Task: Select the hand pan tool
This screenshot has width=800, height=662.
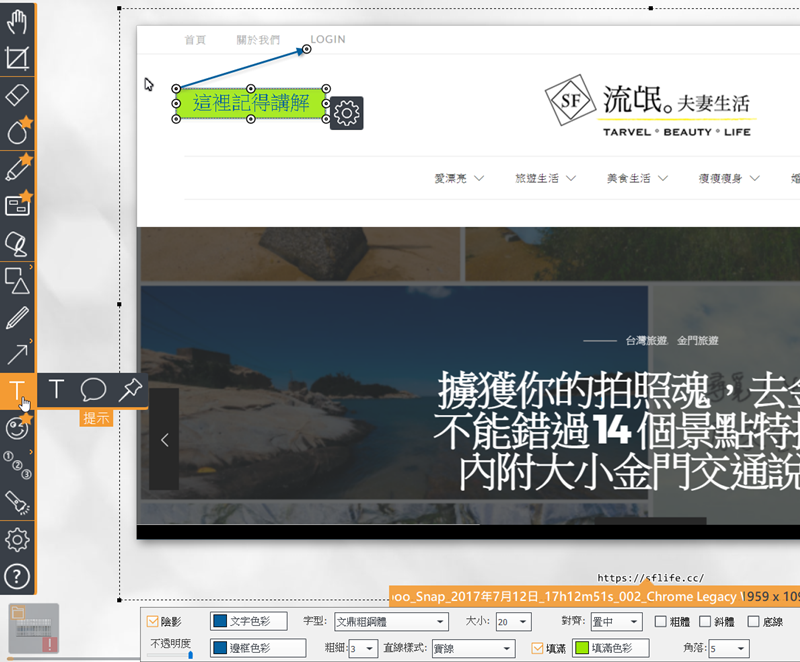Action: click(x=17, y=21)
